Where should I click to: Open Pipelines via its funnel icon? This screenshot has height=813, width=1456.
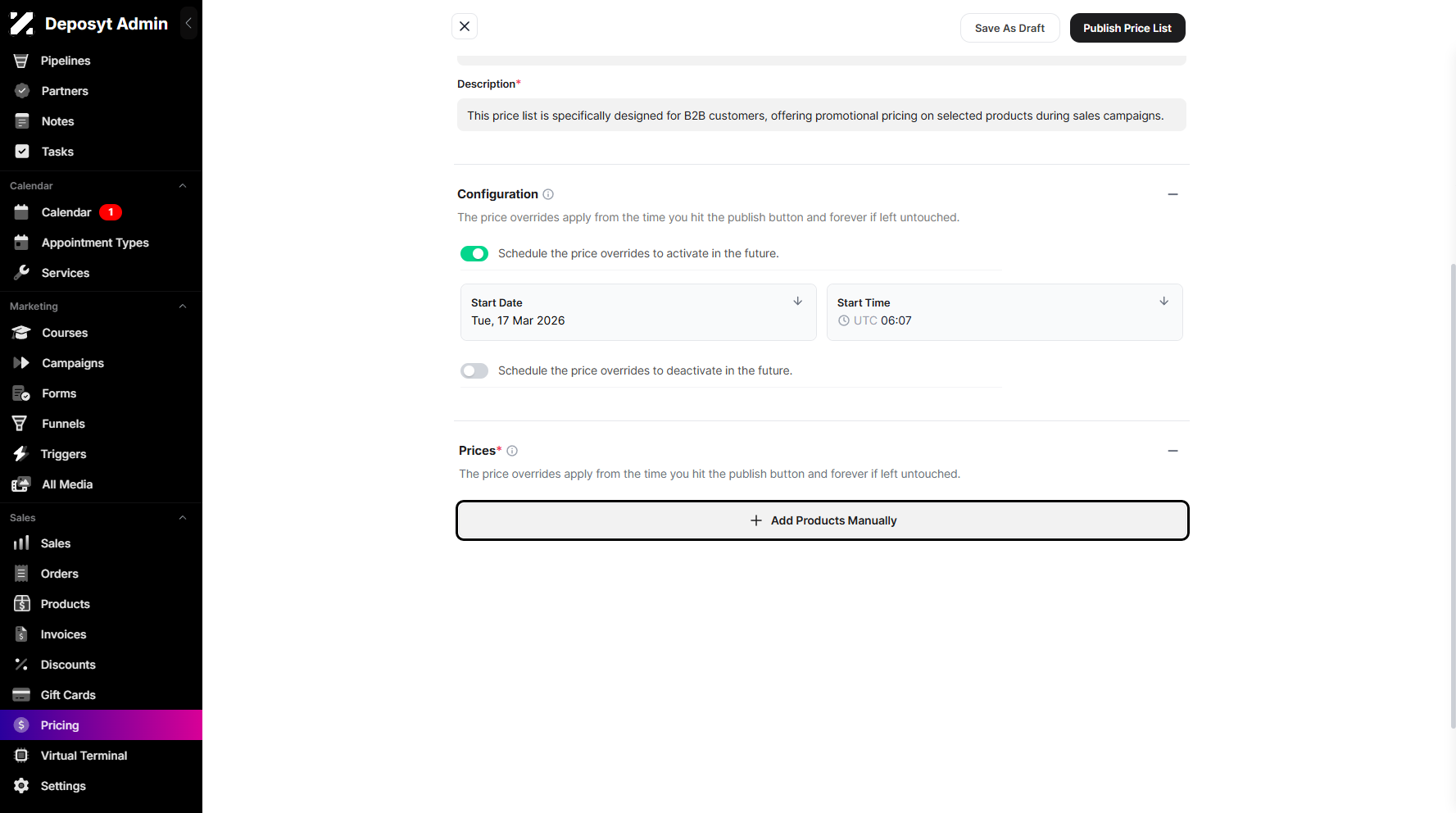21,61
